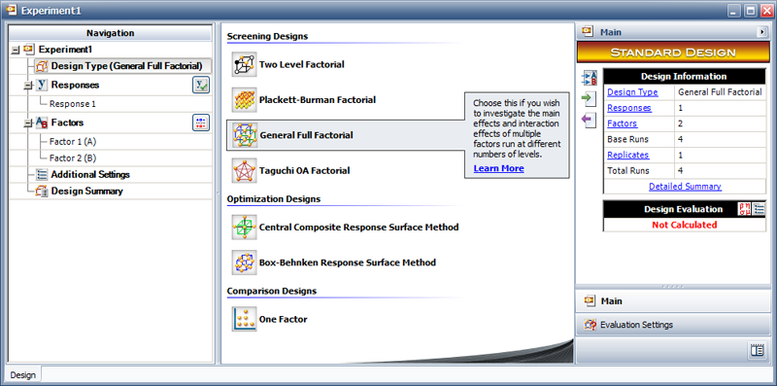
Task: Click the Design Type node icon
Action: pos(42,66)
